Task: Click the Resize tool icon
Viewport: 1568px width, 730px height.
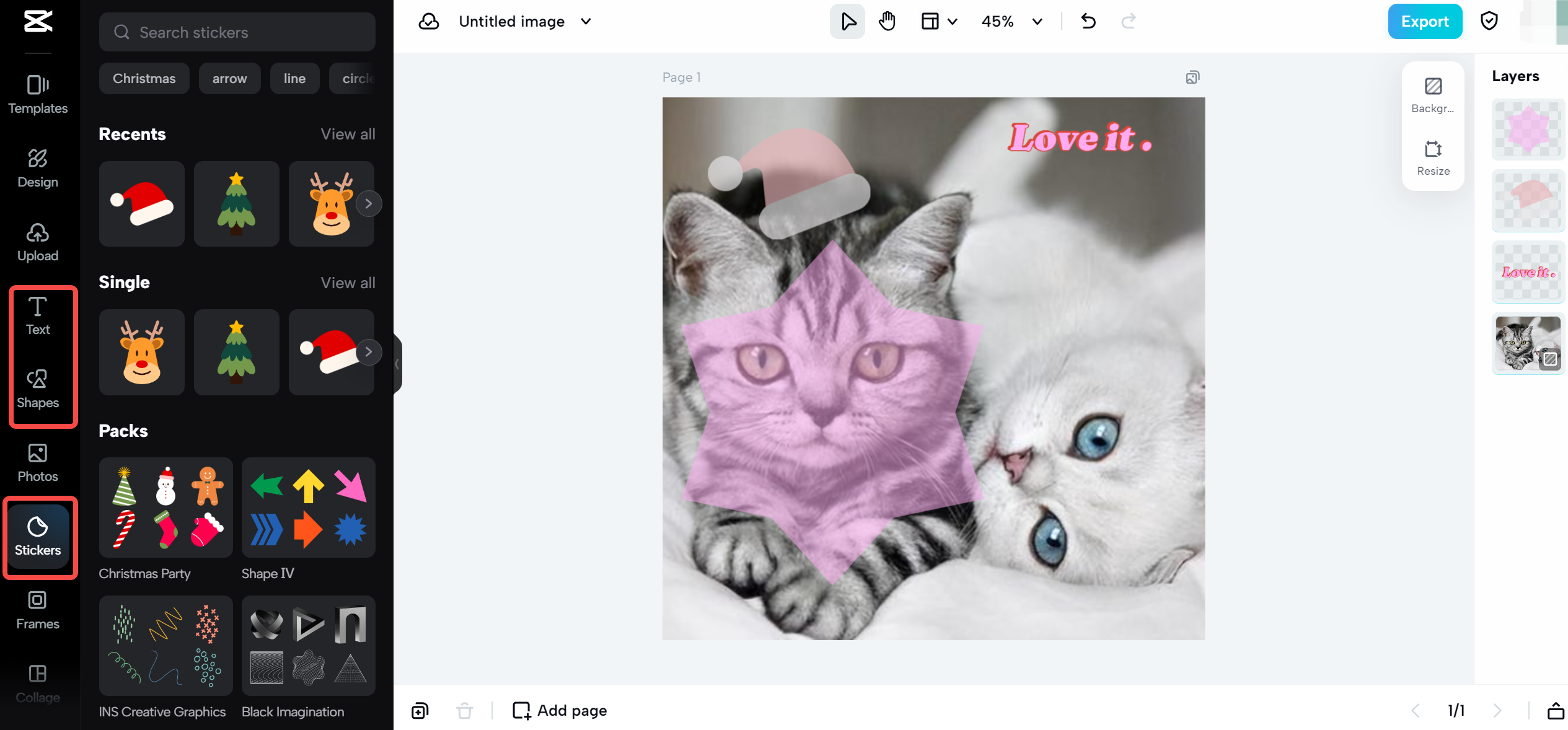Action: tap(1433, 157)
